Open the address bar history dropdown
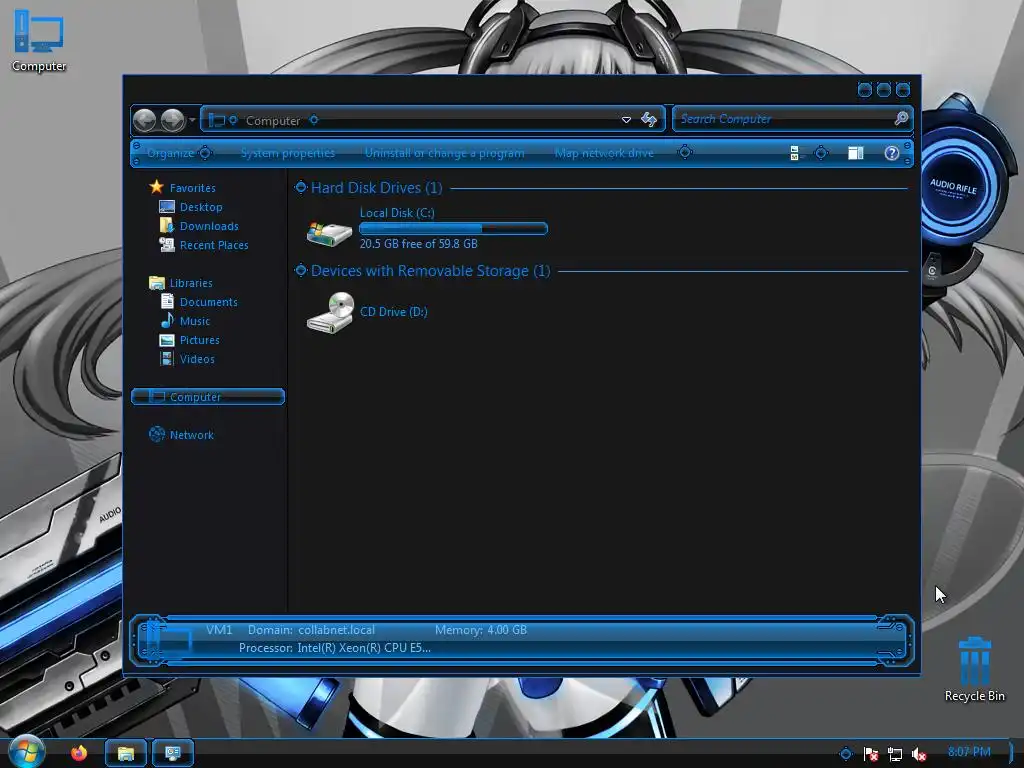The height and width of the screenshot is (768, 1024). 626,120
